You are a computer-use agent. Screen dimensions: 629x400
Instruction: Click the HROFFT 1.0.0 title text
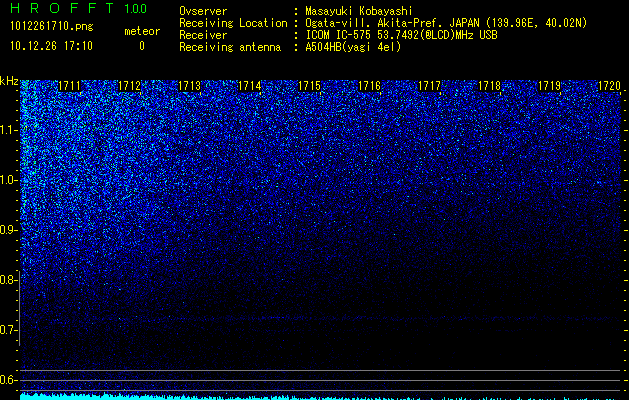pyautogui.click(x=78, y=8)
